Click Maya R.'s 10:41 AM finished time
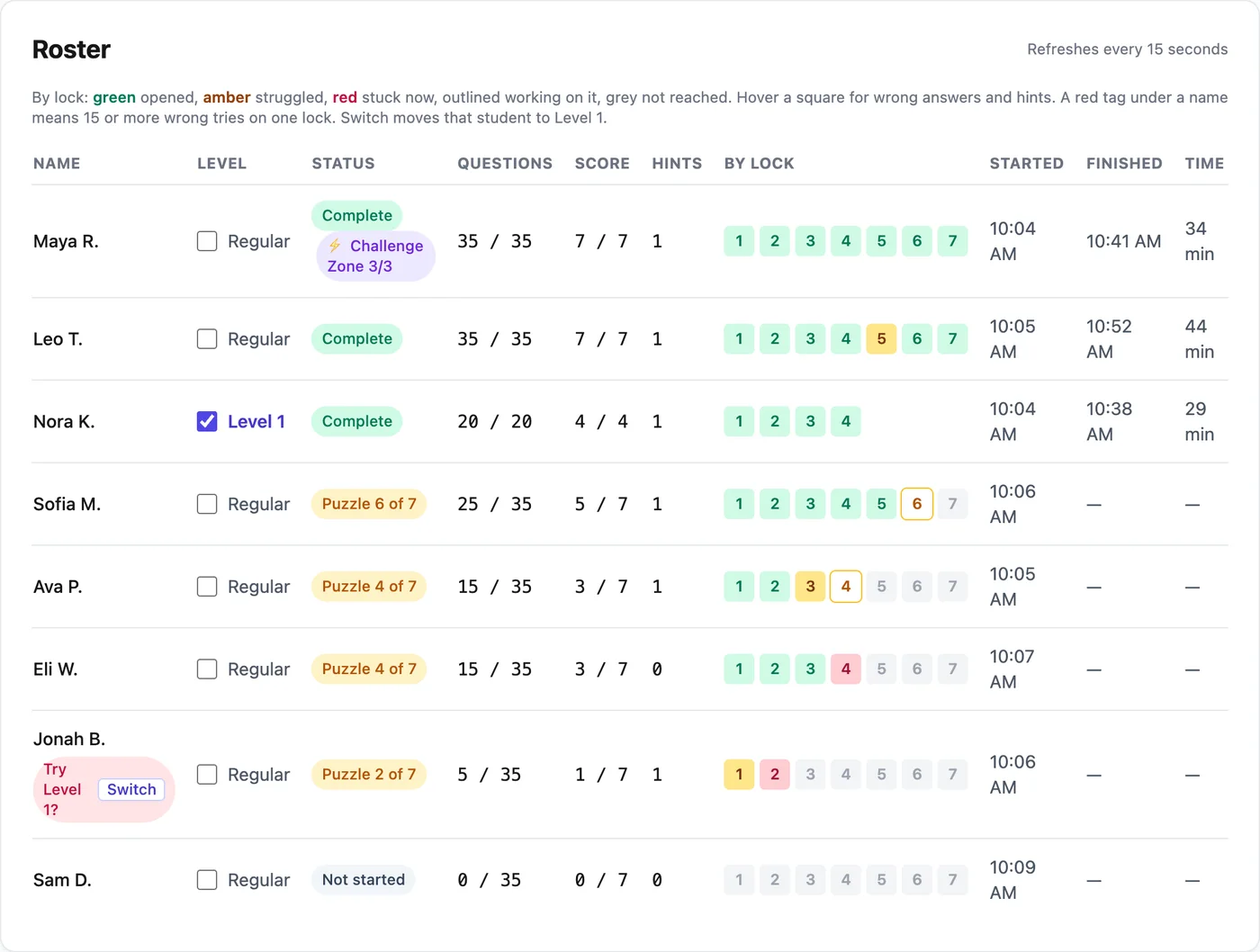 pos(1123,241)
